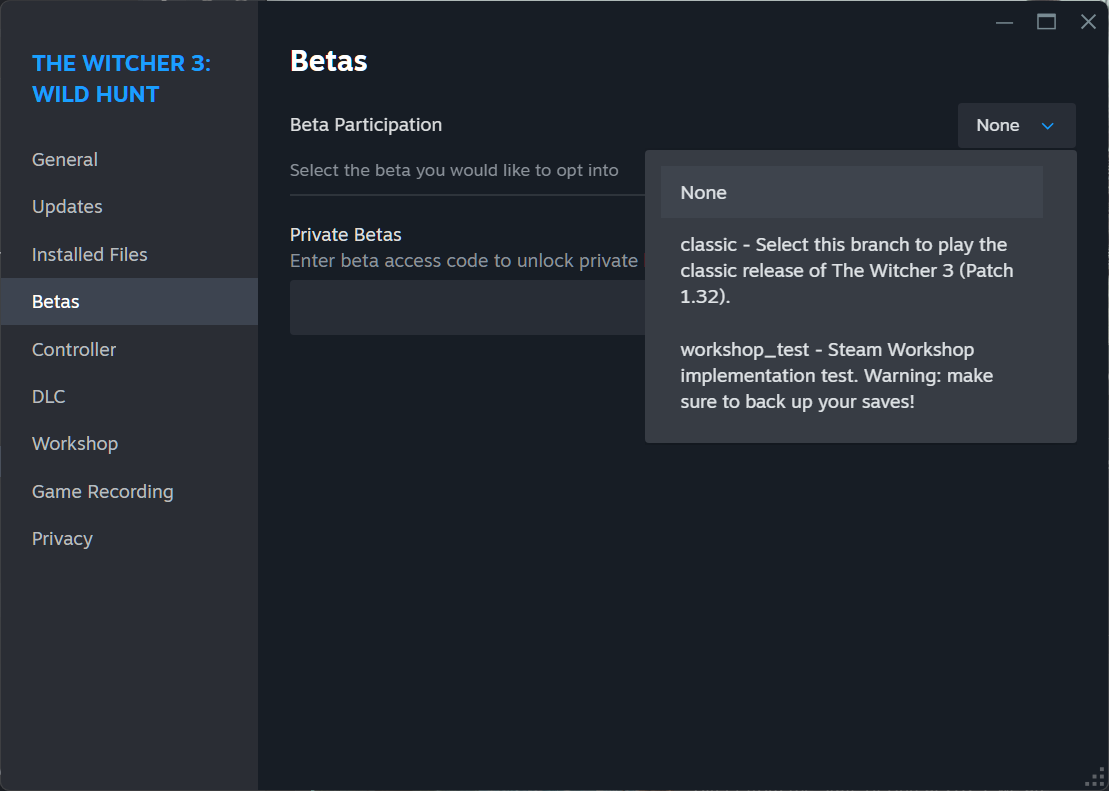Screen dimensions: 1109x791
Task: Switch to the Updates section
Action: pos(129,207)
